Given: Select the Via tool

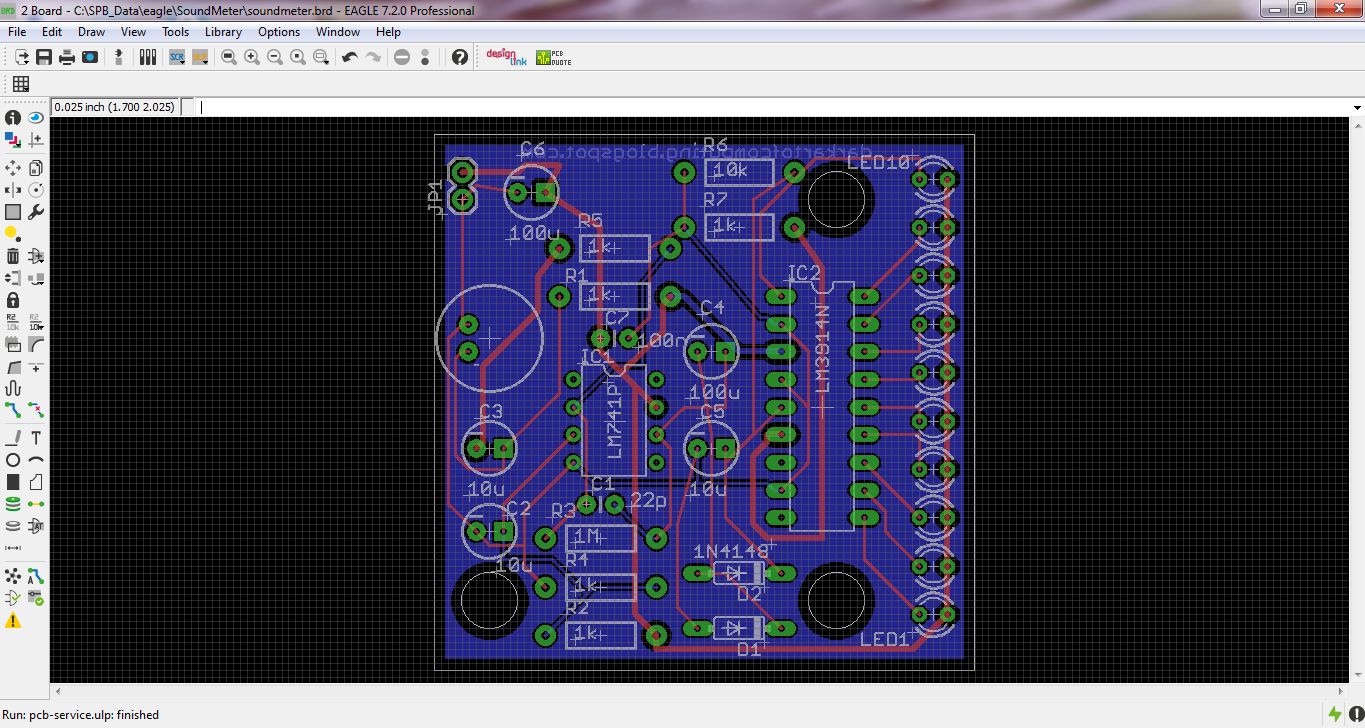Looking at the screenshot, I should (13, 504).
